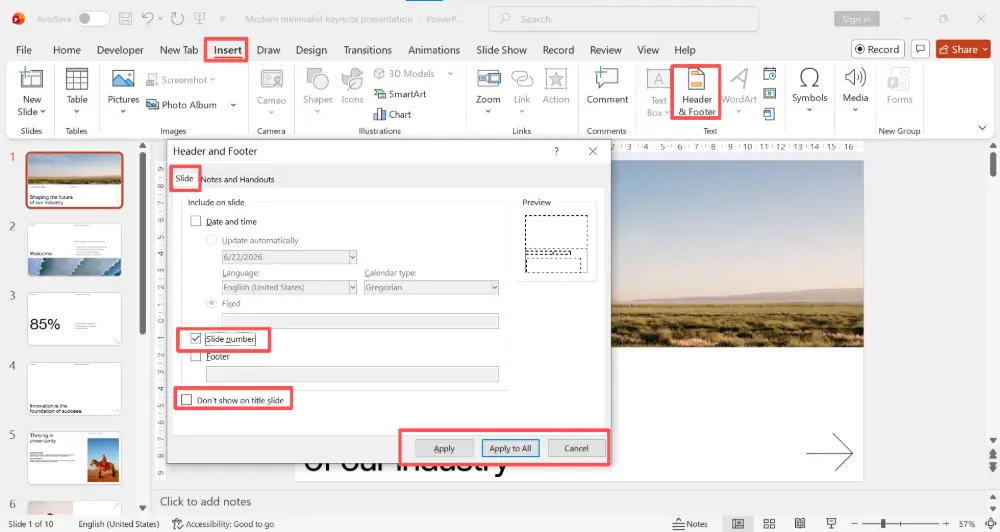Viewport: 1000px width, 532px height.
Task: Click the zoom in plus button
Action: point(946,524)
